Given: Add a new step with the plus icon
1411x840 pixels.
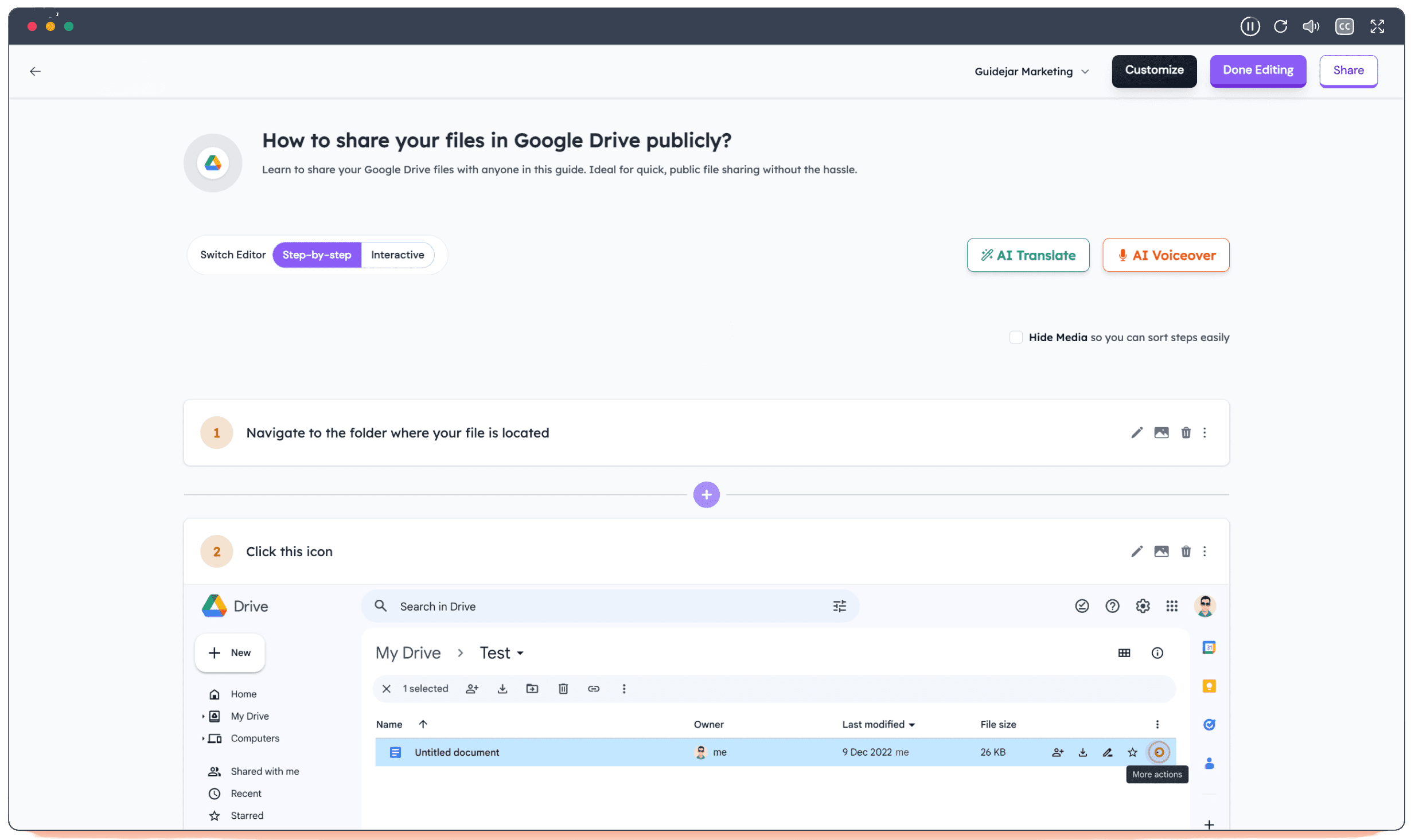Looking at the screenshot, I should [706, 494].
